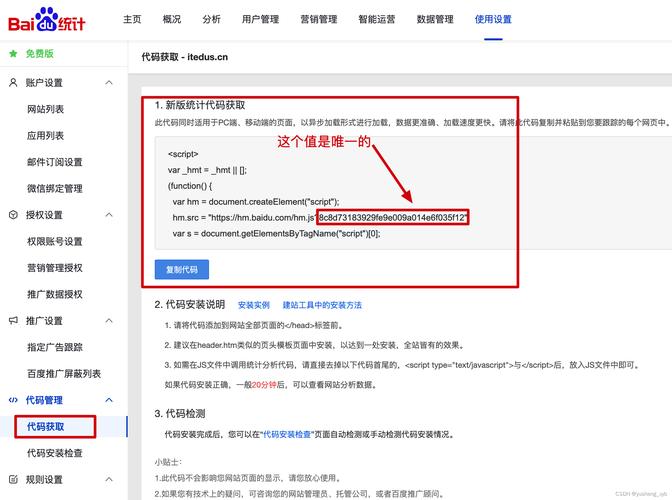Click the unique hm.js site ID value
This screenshot has height=500, width=672.
click(392, 218)
